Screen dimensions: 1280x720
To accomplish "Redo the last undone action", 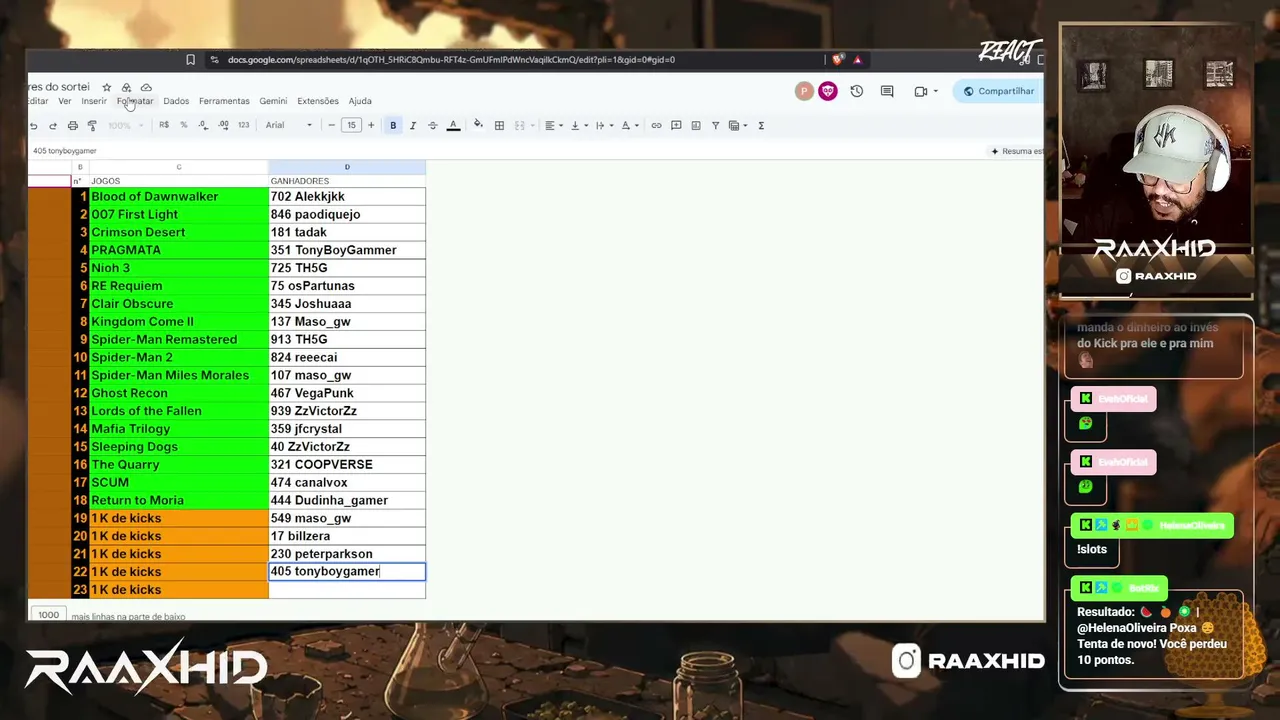I will point(52,126).
